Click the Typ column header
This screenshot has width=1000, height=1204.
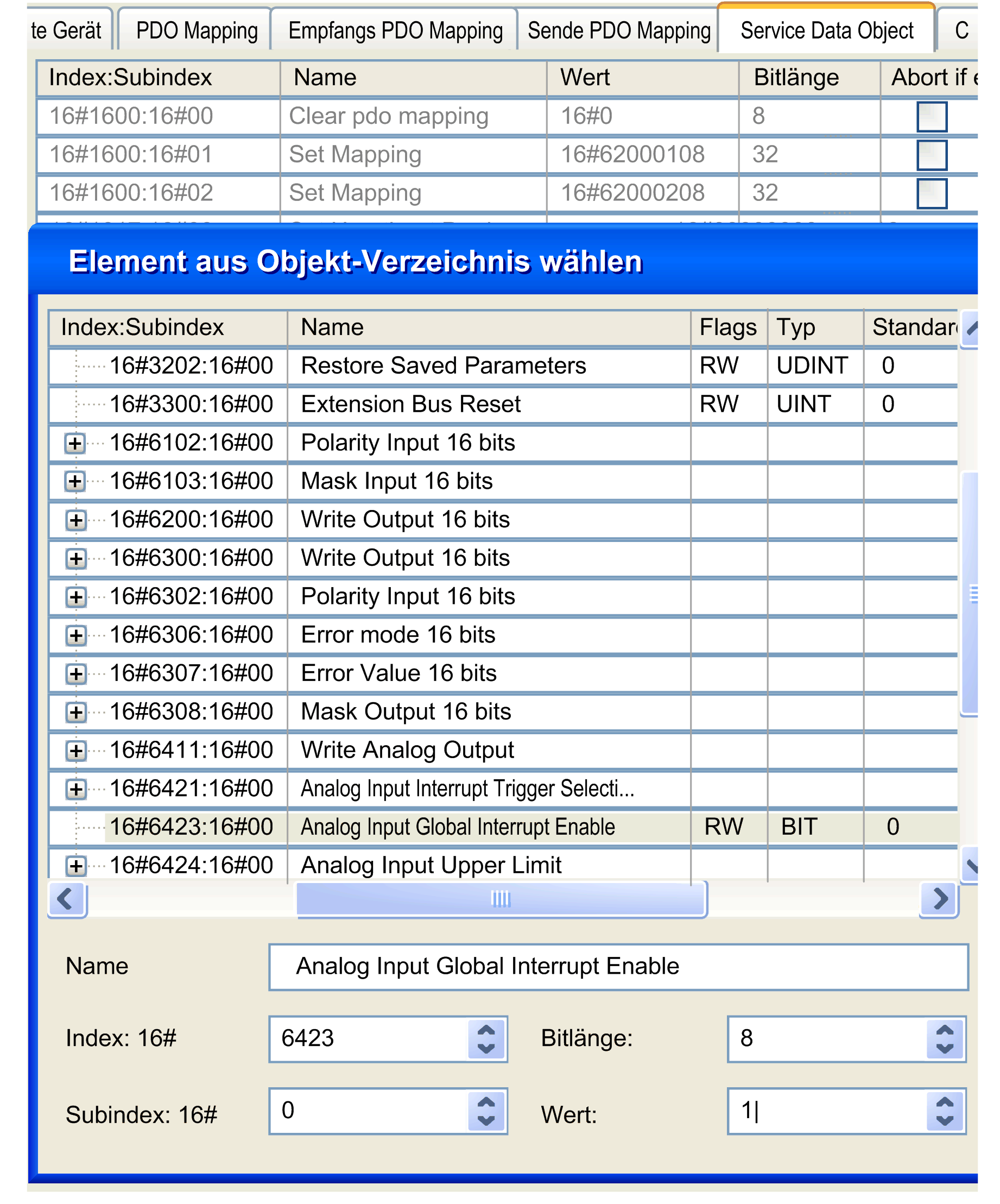pyautogui.click(x=815, y=328)
